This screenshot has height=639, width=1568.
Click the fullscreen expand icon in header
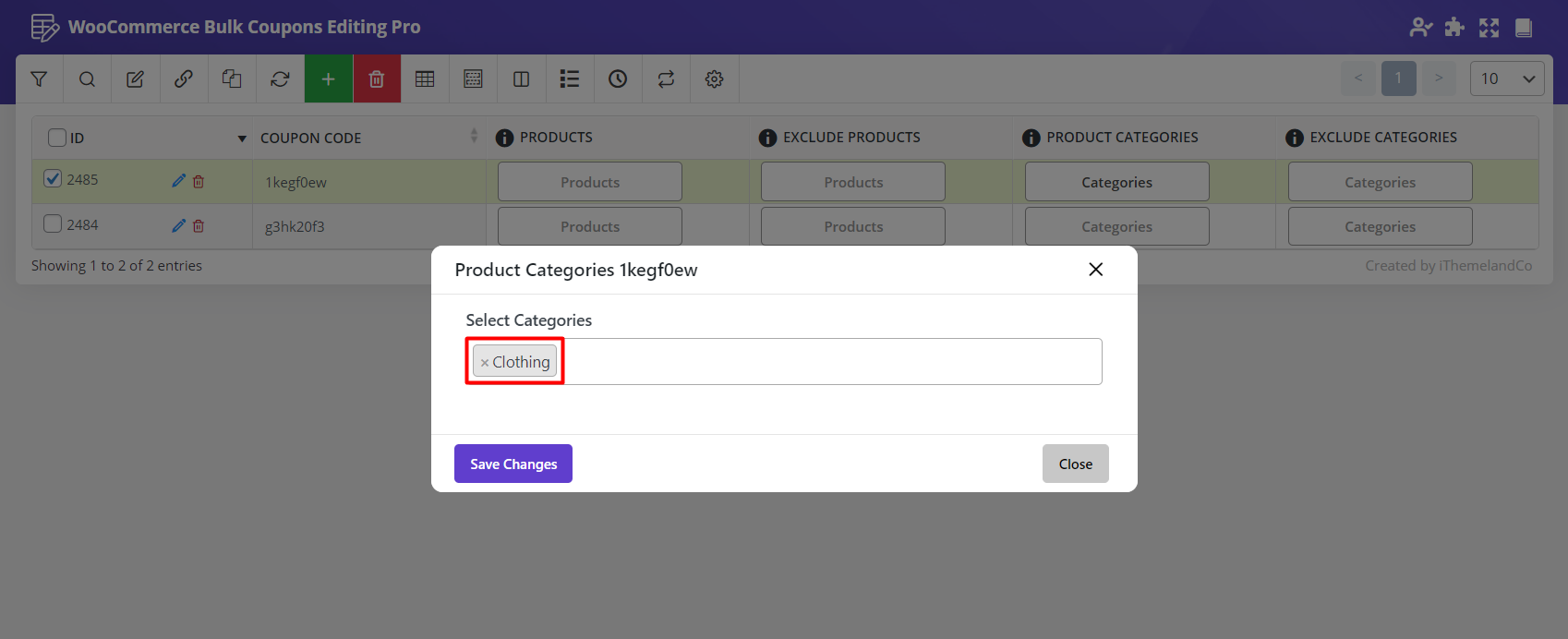[1489, 28]
